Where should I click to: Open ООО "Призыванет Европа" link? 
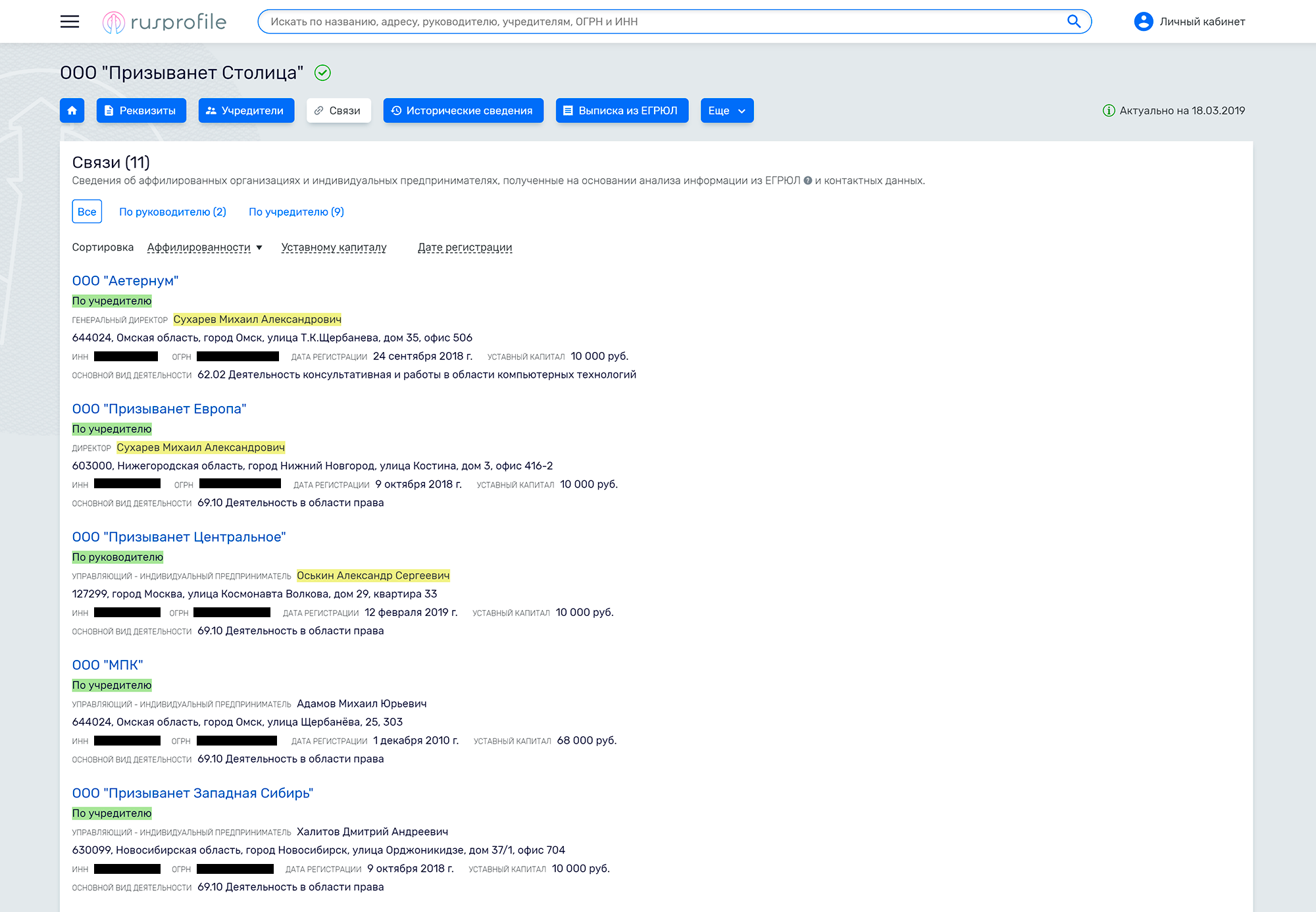click(159, 409)
